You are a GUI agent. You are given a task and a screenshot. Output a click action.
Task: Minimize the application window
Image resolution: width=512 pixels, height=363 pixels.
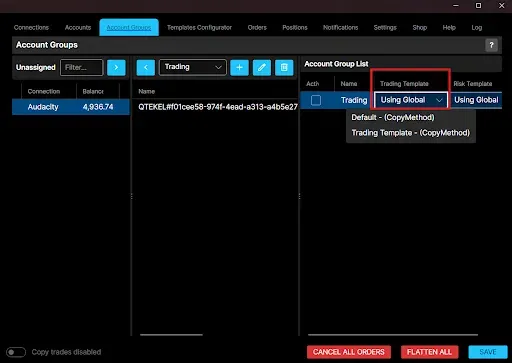pos(456,6)
